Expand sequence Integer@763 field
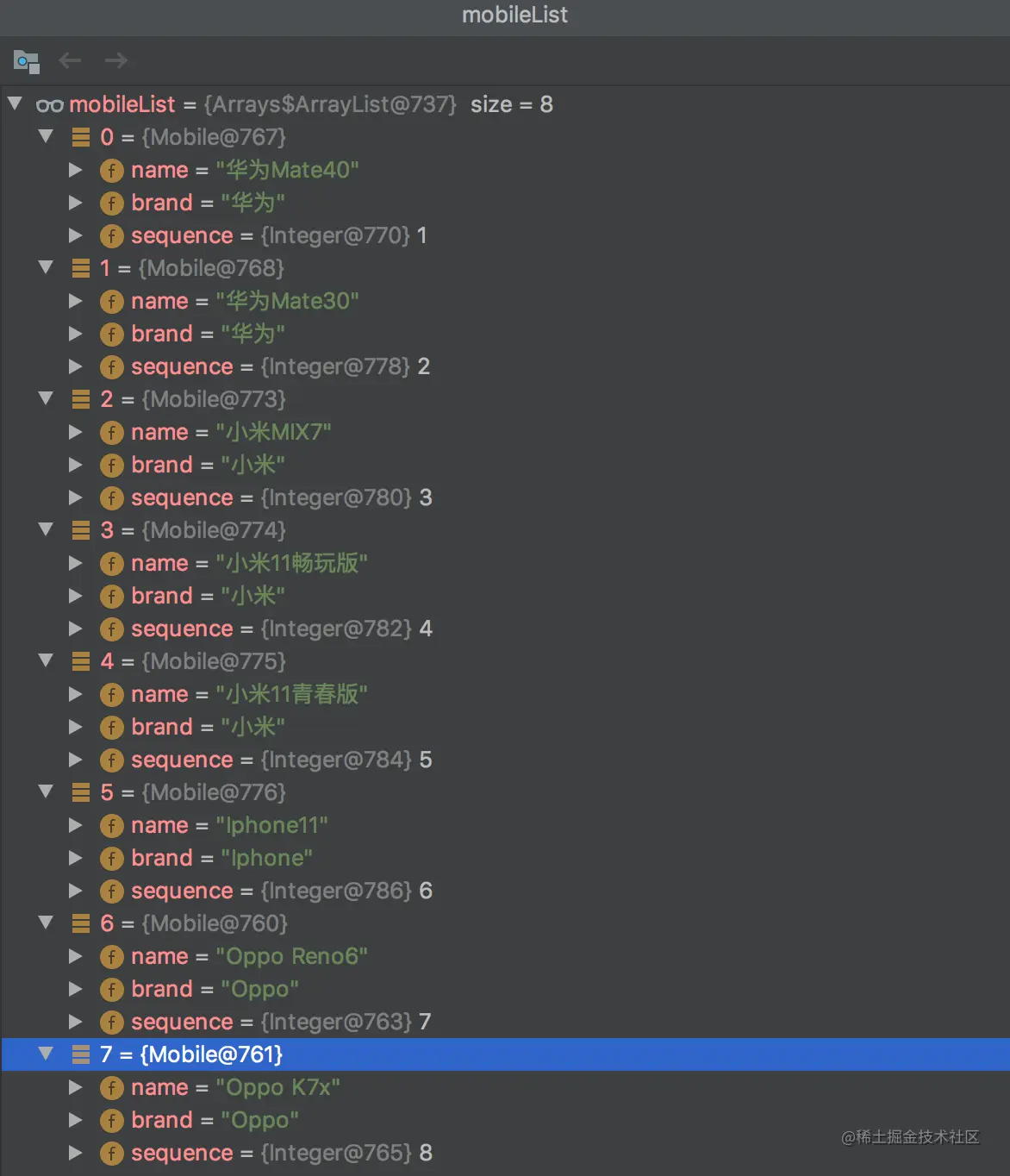This screenshot has width=1010, height=1176. 76,1022
